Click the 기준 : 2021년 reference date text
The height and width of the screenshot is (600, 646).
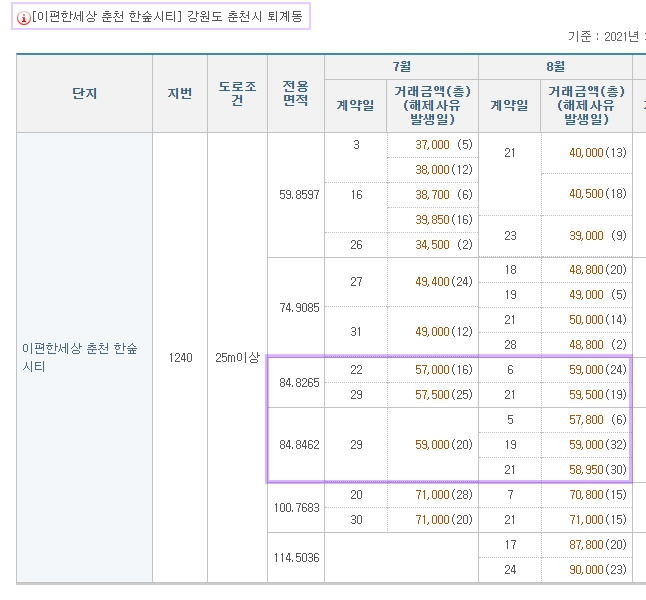[607, 37]
